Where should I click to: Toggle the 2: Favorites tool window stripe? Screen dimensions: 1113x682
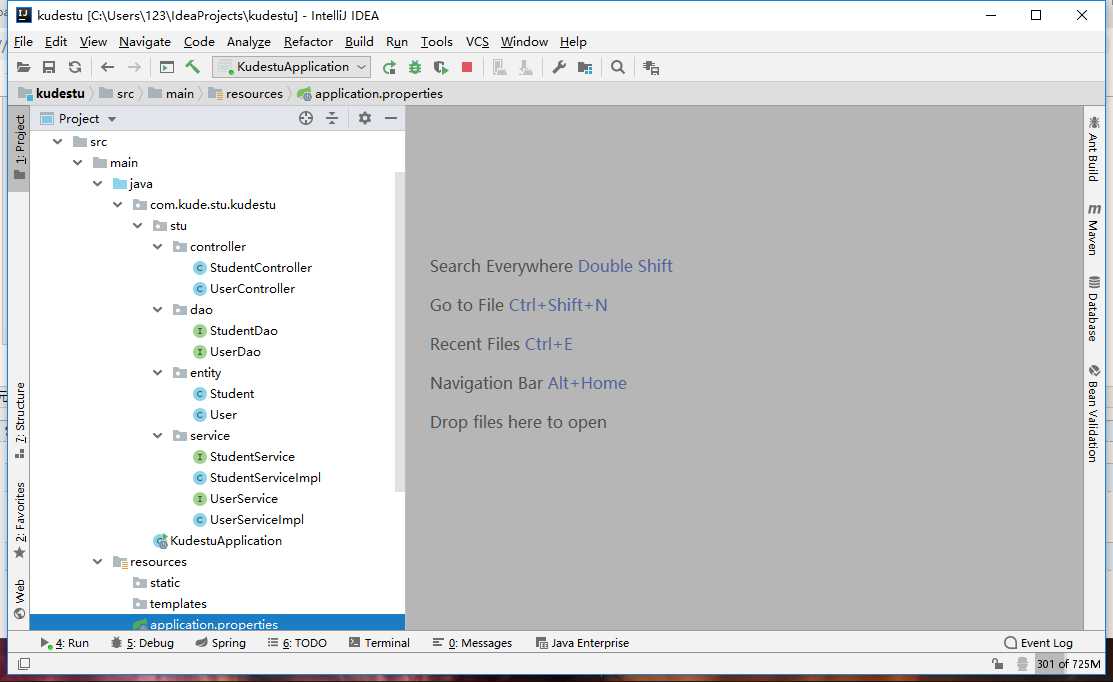(x=20, y=521)
